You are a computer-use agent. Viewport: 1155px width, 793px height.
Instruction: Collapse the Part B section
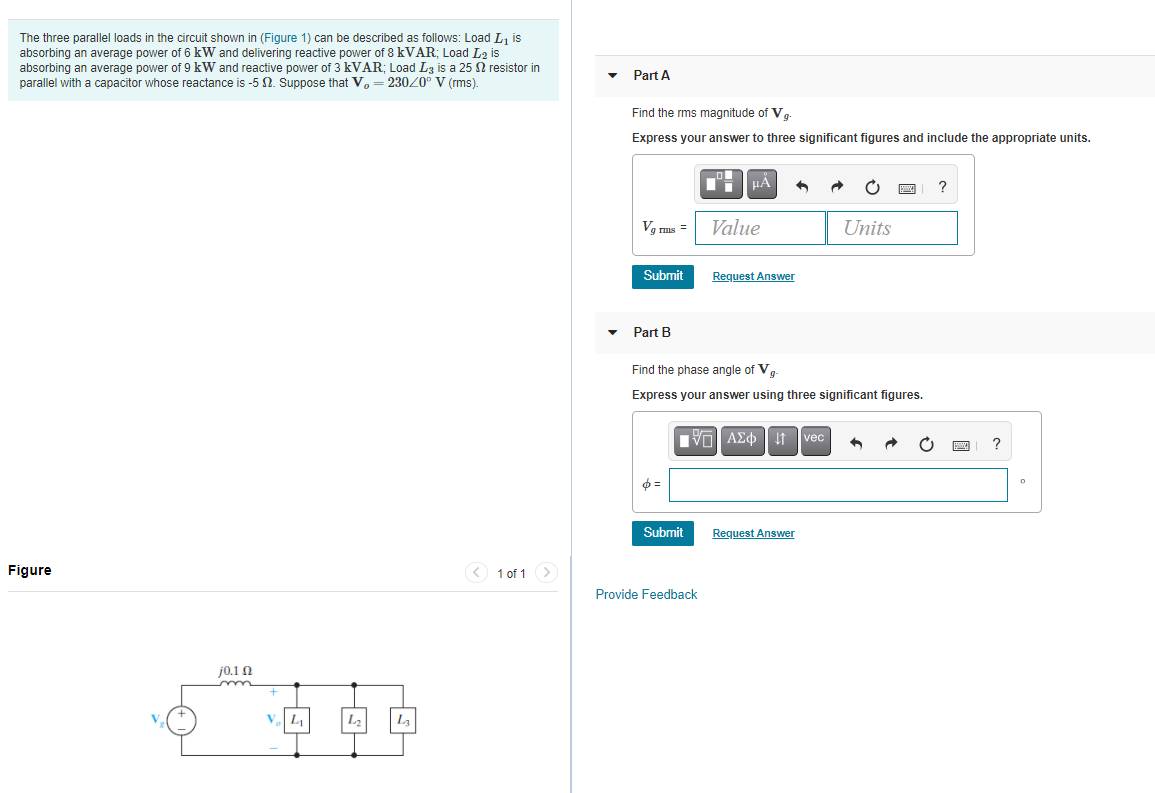point(612,332)
